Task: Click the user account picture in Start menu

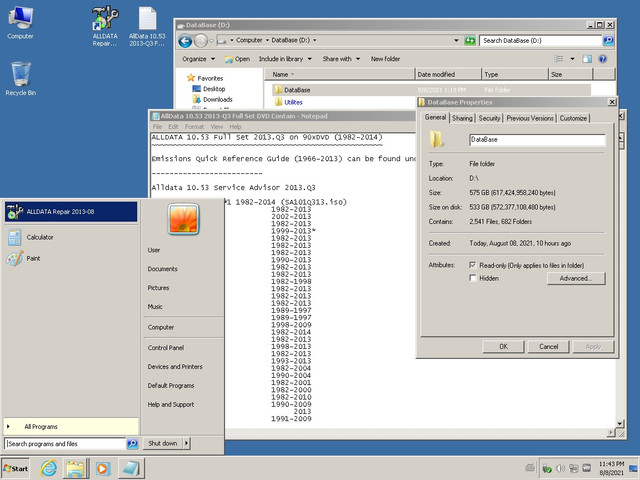Action: click(183, 219)
